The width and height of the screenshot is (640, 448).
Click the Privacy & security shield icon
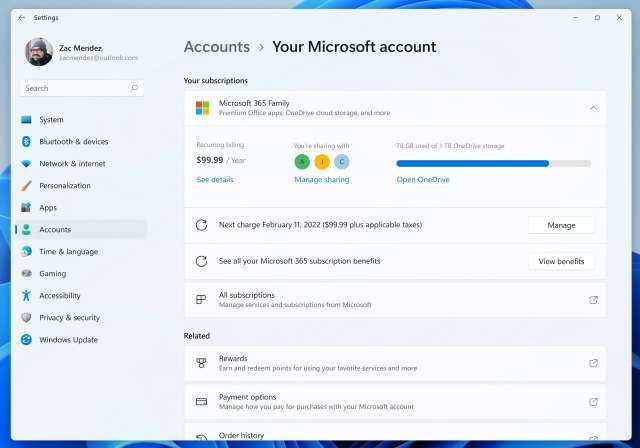coord(26,318)
